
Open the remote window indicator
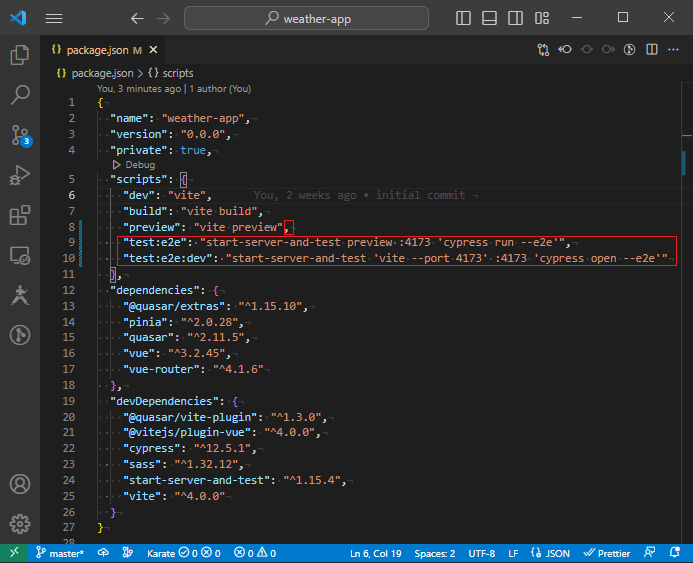[x=14, y=553]
